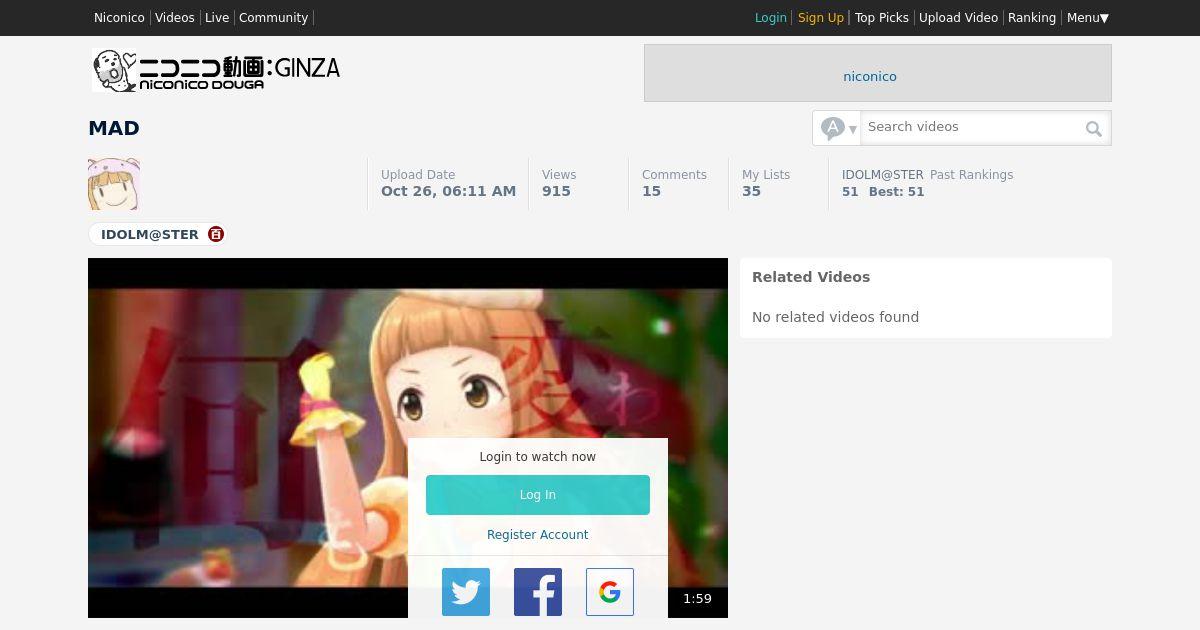Click the 'Login to watch now' text
This screenshot has height=630, width=1200.
tap(538, 457)
